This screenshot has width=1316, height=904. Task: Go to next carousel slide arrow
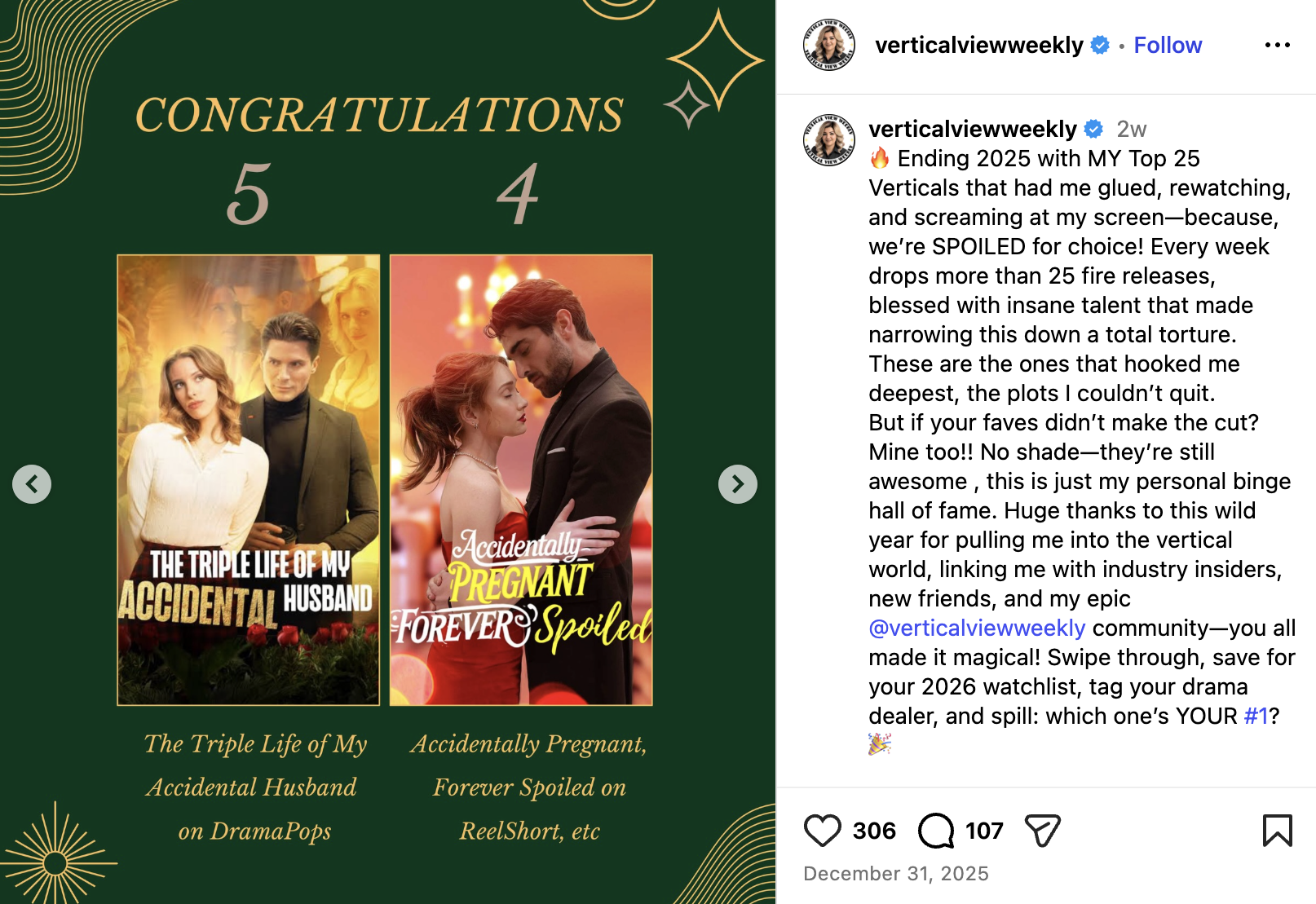(x=738, y=484)
